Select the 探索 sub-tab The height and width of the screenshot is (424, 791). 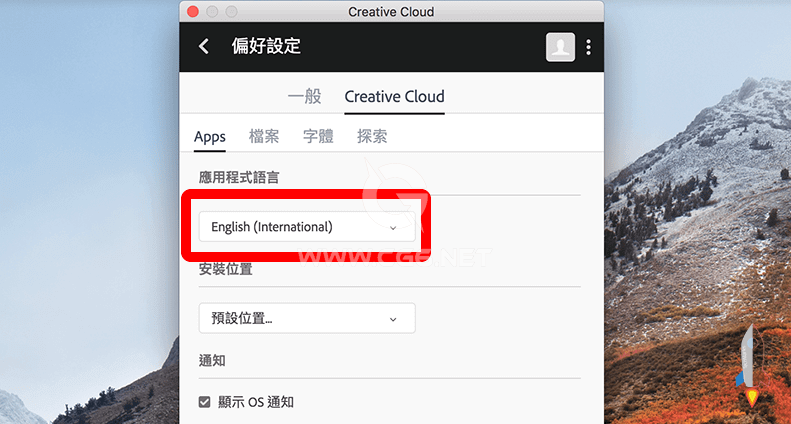point(372,136)
